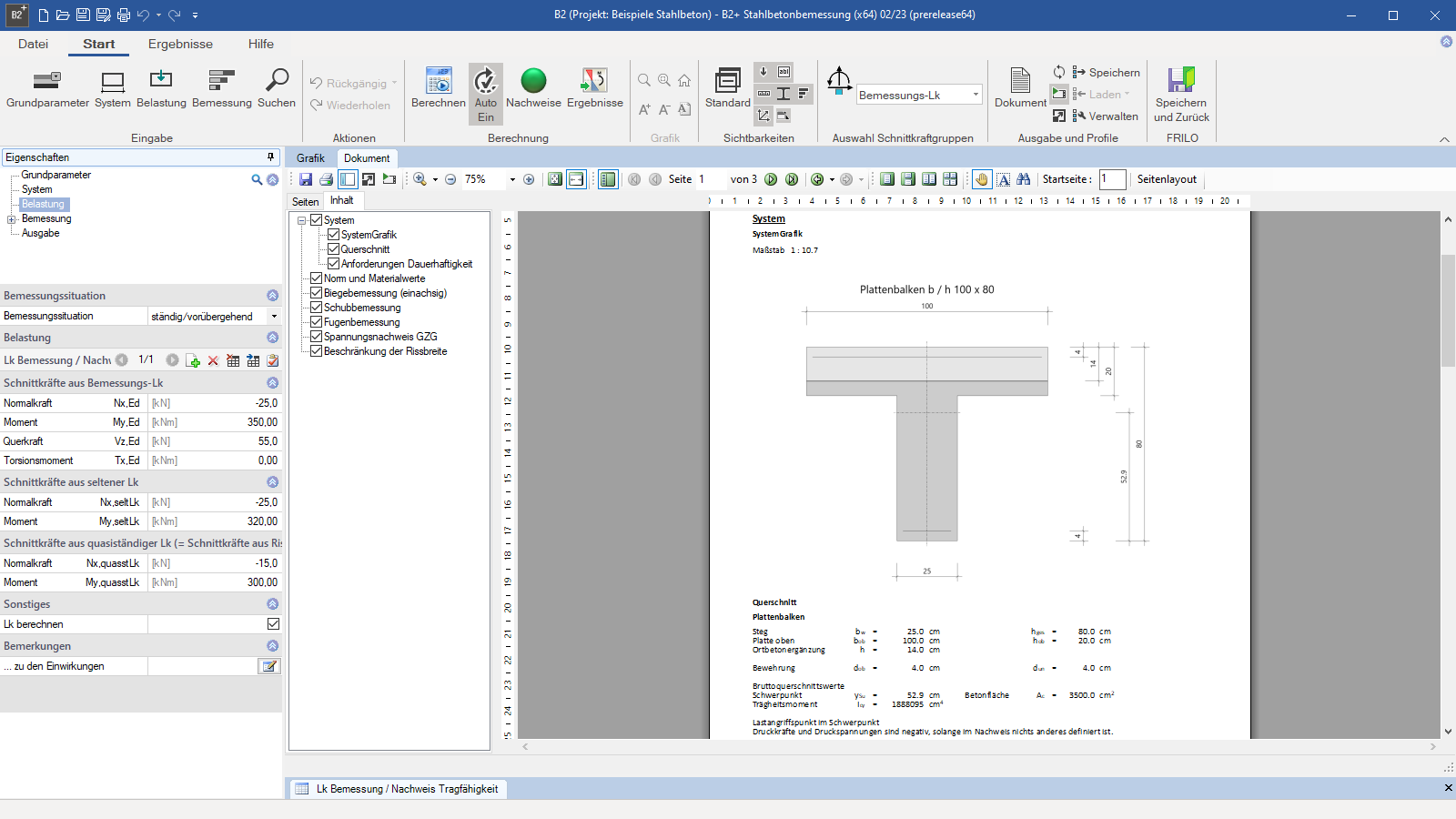Viewport: 1456px width, 819px height.
Task: Uncheck the Querschnitt checkbox
Action: [333, 249]
